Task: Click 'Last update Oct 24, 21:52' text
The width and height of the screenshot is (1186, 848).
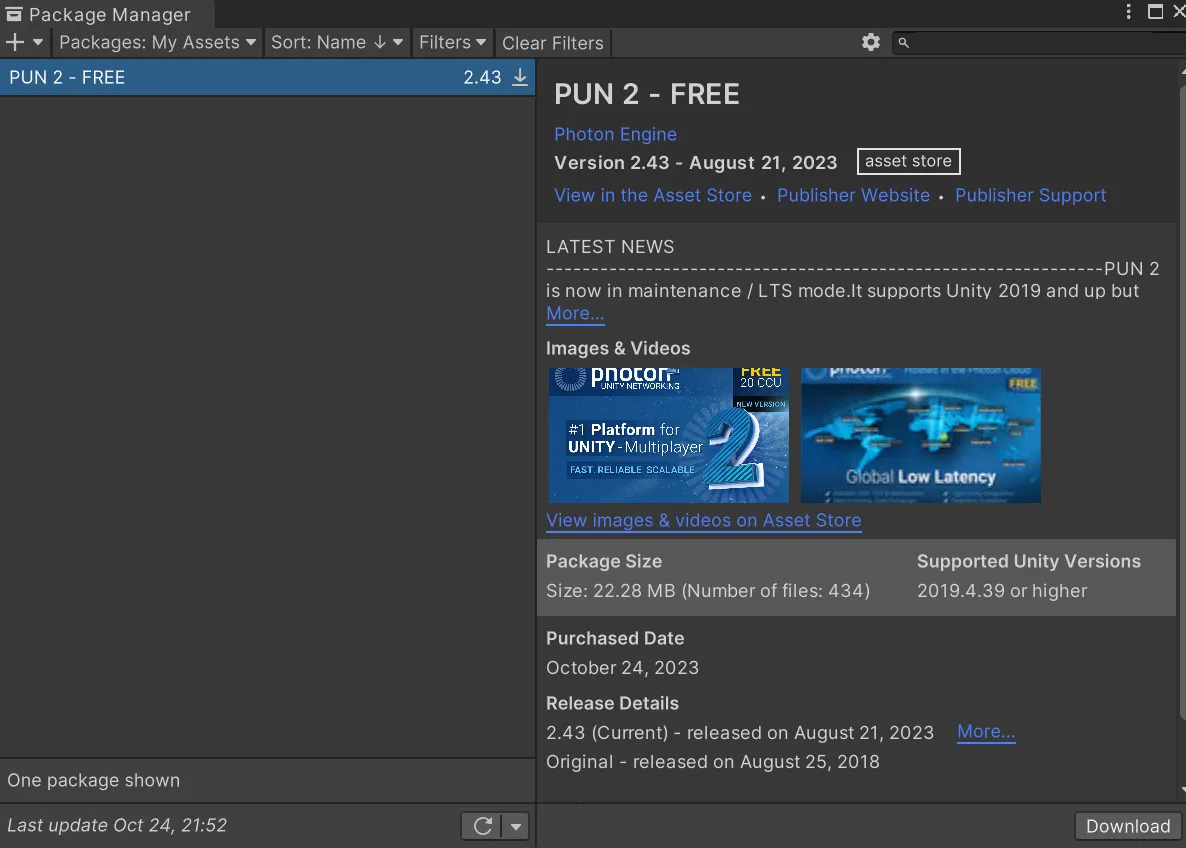Action: (117, 825)
